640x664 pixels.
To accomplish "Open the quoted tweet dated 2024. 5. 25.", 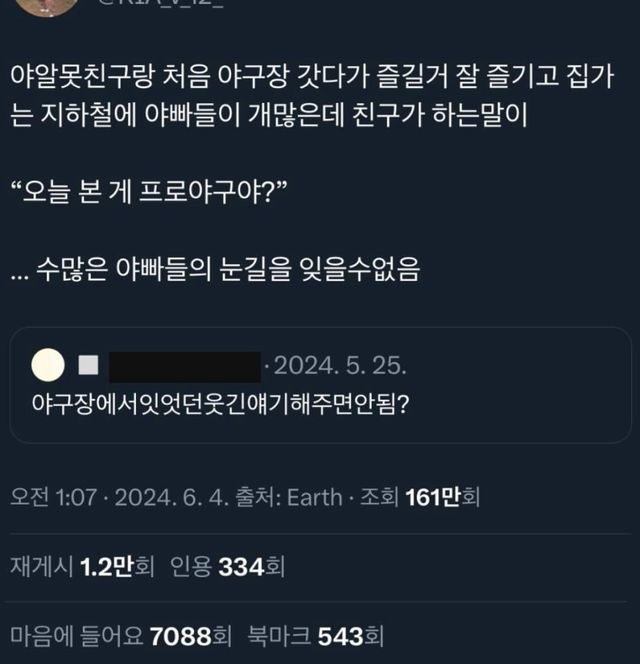I will (328, 366).
